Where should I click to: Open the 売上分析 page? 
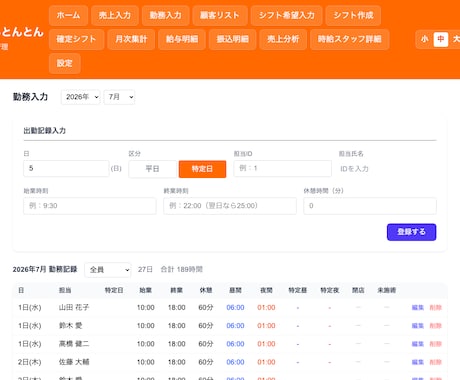[283, 39]
